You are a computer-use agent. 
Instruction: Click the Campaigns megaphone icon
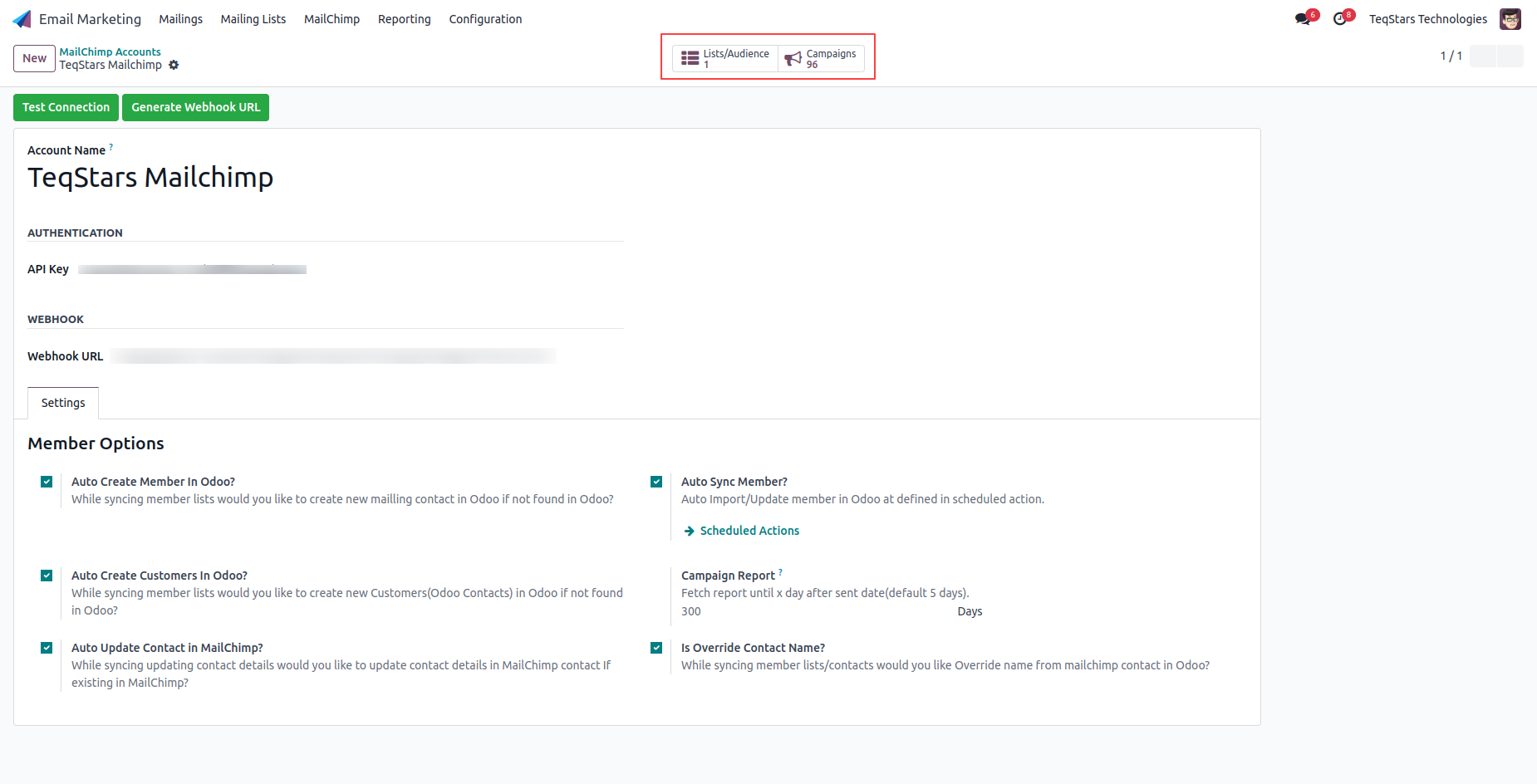point(793,58)
